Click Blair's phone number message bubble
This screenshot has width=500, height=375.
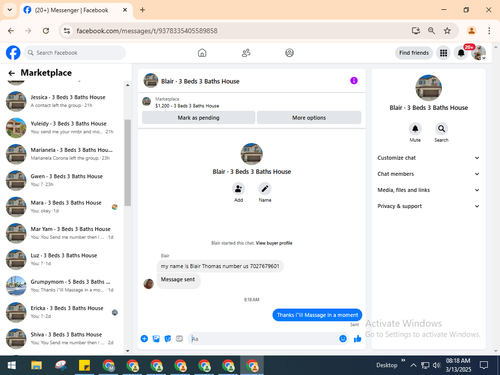[220, 266]
